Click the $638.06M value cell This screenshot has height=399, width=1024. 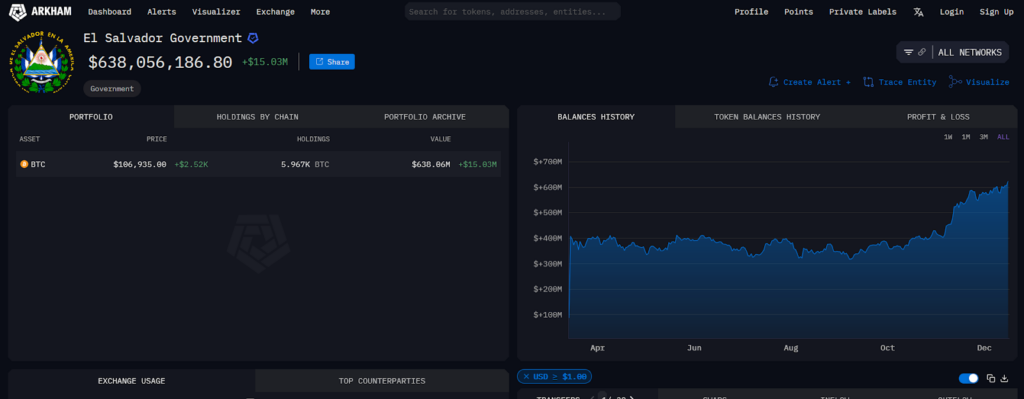431,165
